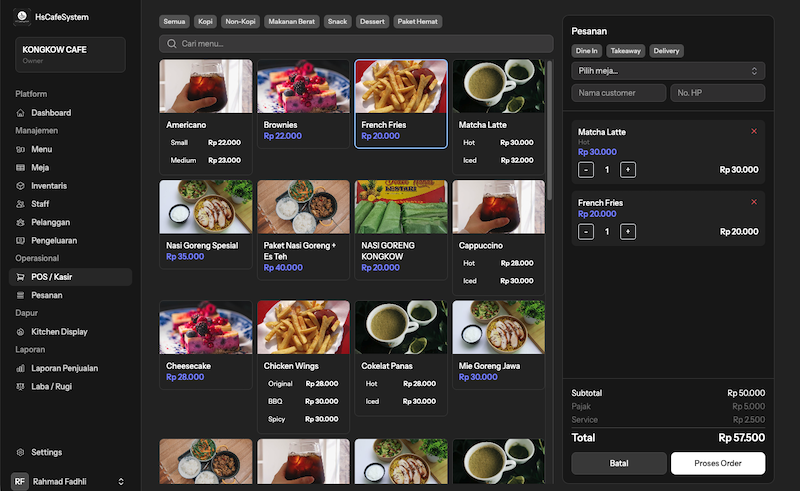
Task: Open KONGKOW CAFE owner selector
Action: 69,54
